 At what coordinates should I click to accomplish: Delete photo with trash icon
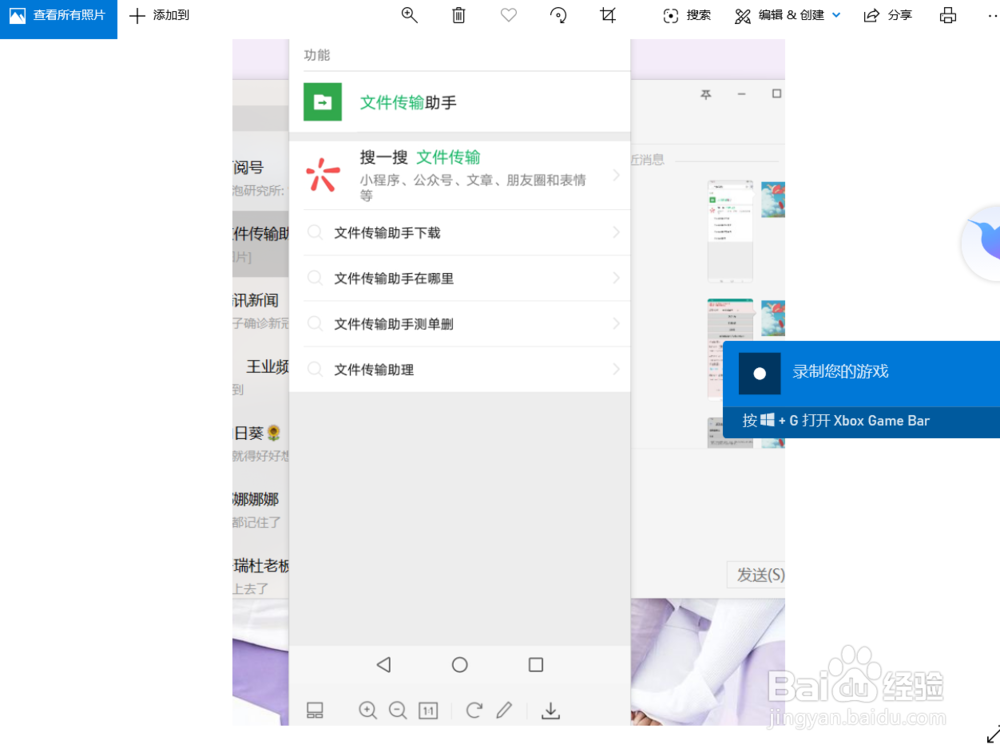pos(459,15)
